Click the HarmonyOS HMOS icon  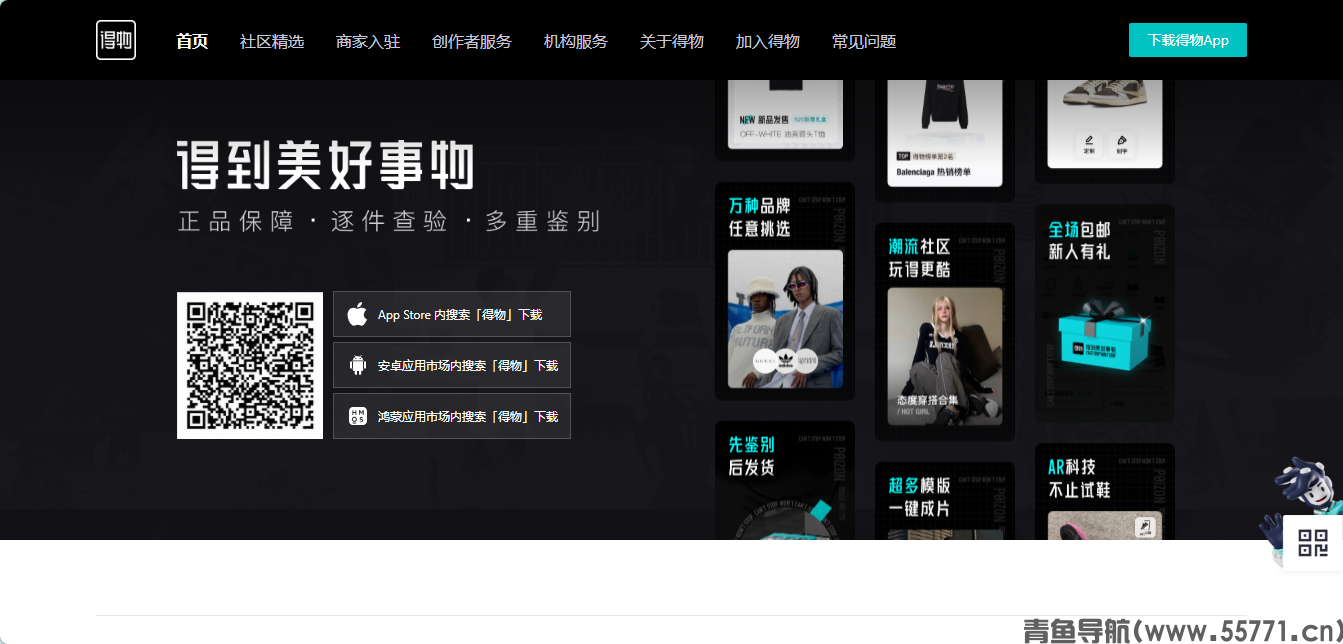pos(358,416)
